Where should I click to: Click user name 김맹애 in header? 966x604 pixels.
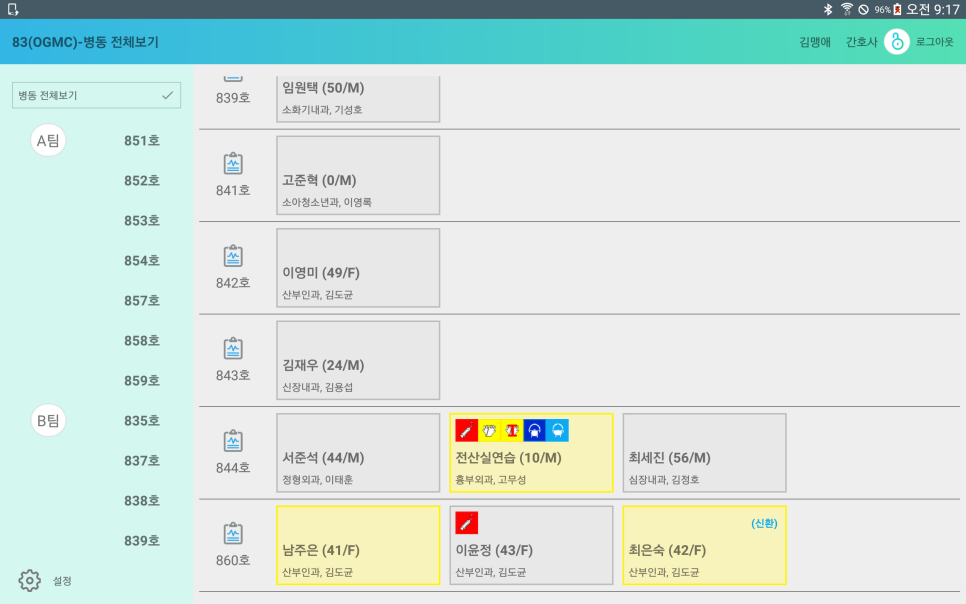pyautogui.click(x=815, y=42)
